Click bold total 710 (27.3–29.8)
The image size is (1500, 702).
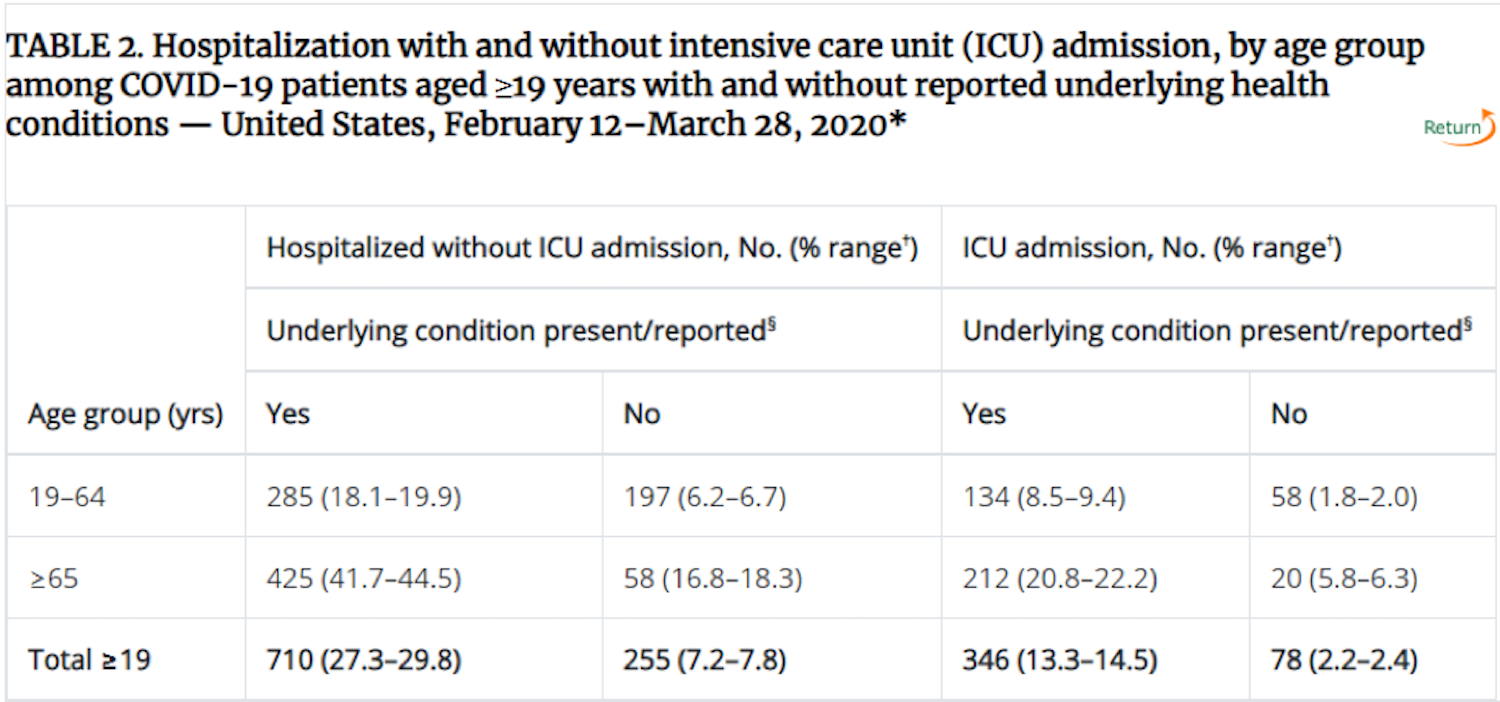point(366,660)
